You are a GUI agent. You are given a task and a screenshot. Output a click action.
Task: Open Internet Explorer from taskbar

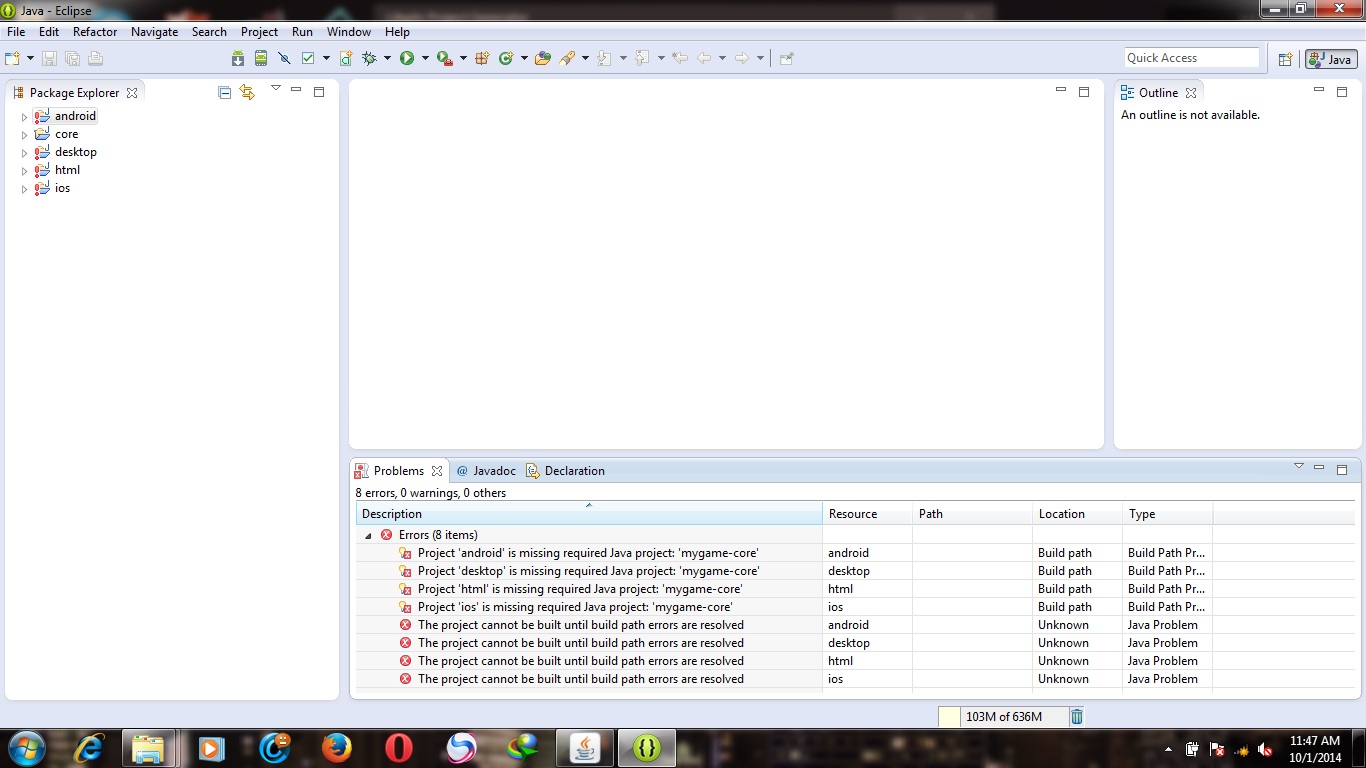tap(88, 747)
